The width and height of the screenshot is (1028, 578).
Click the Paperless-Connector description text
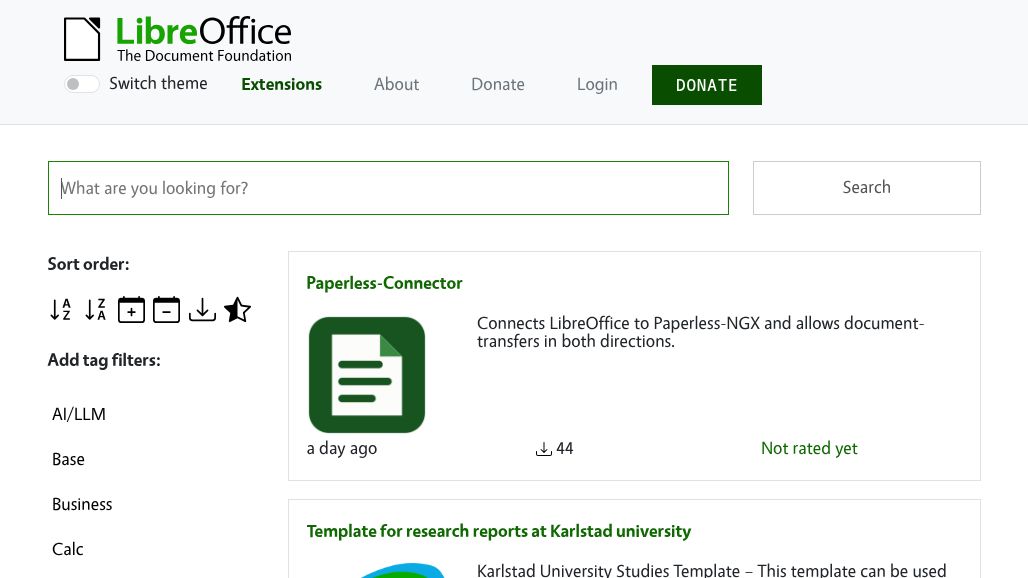[x=700, y=332]
